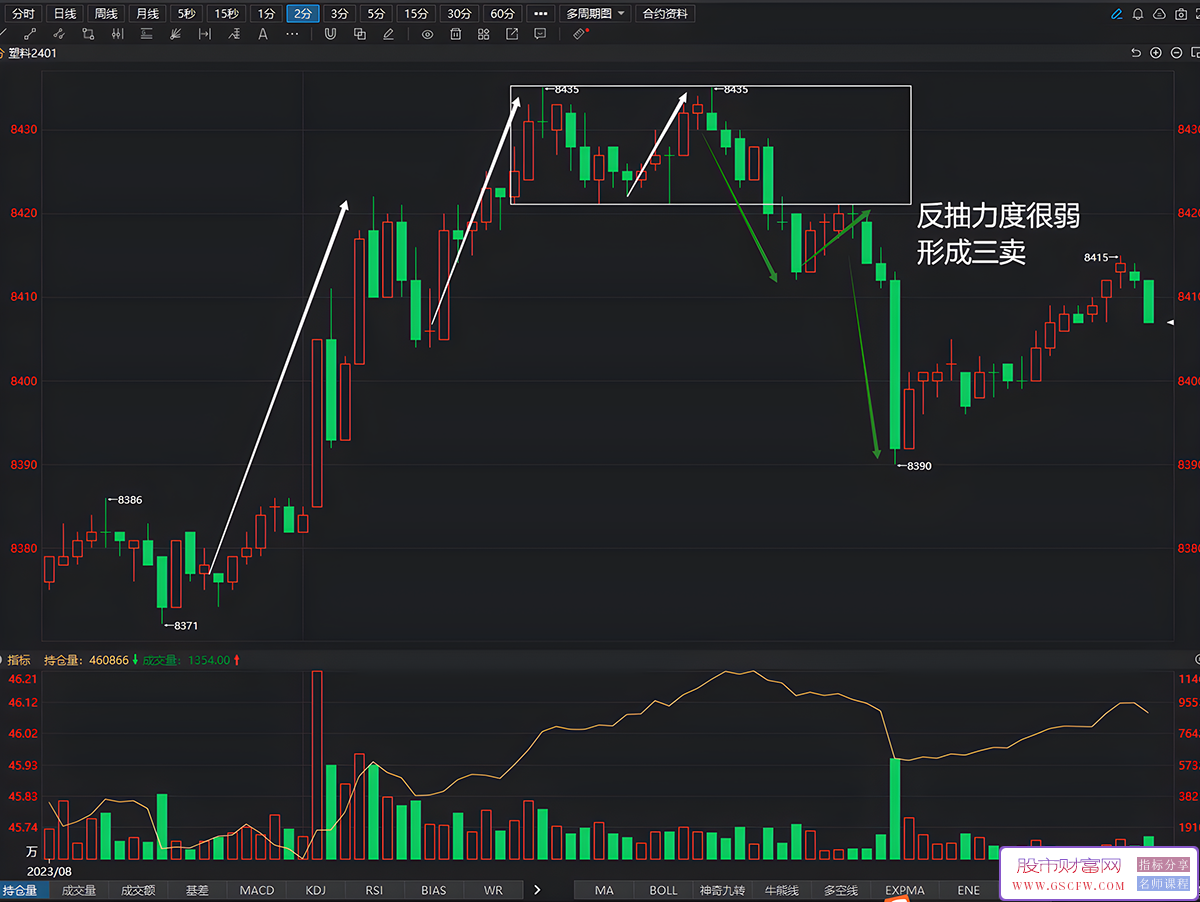Toggle magnet snap mode

330,34
